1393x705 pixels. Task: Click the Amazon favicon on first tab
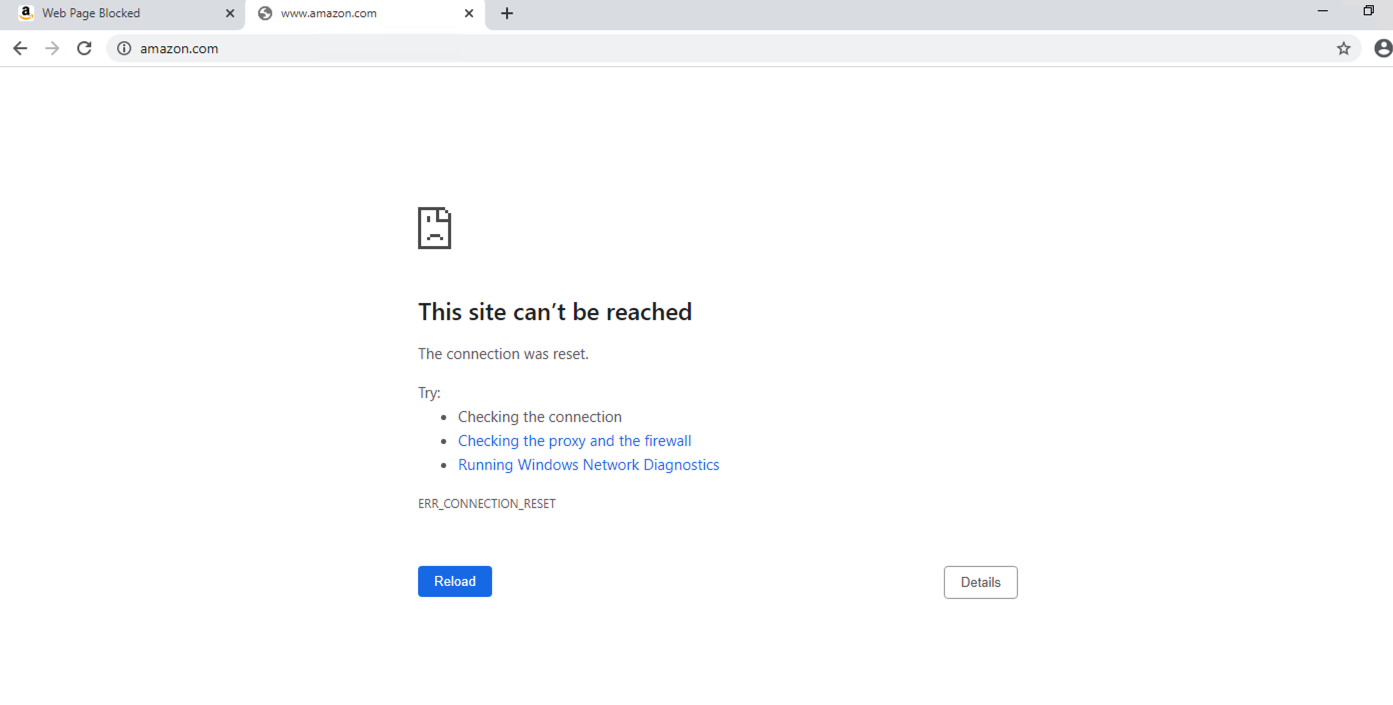26,13
